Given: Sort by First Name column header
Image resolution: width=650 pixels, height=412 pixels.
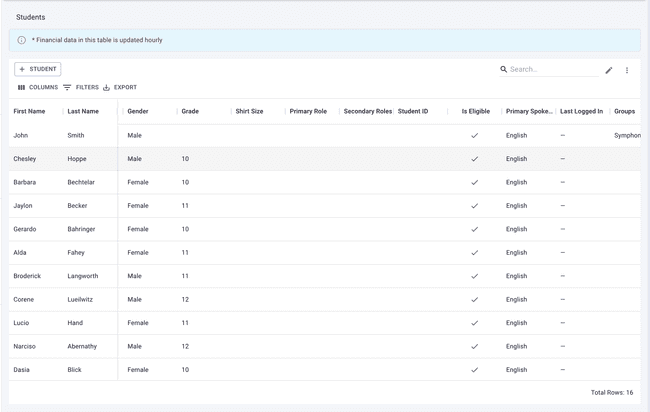Looking at the screenshot, I should [x=29, y=111].
